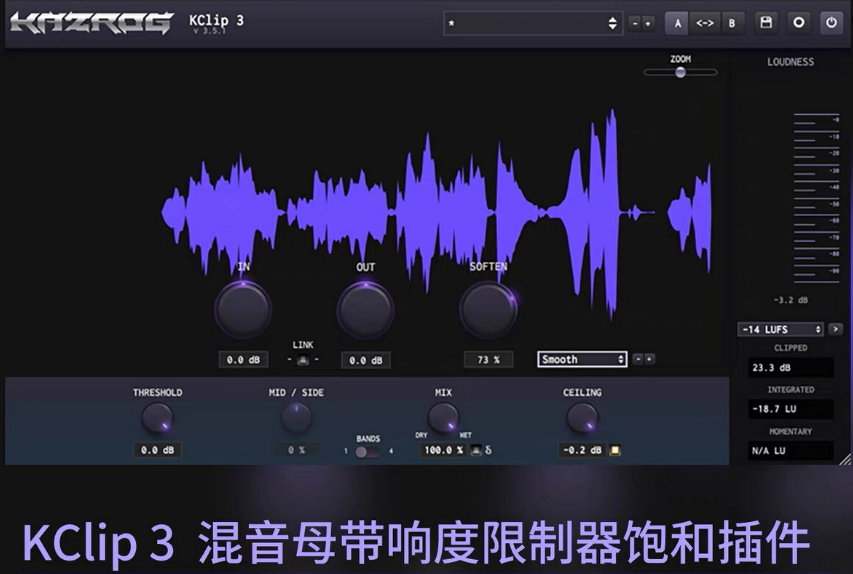
Task: Select next clip mode with plus button
Action: click(649, 359)
